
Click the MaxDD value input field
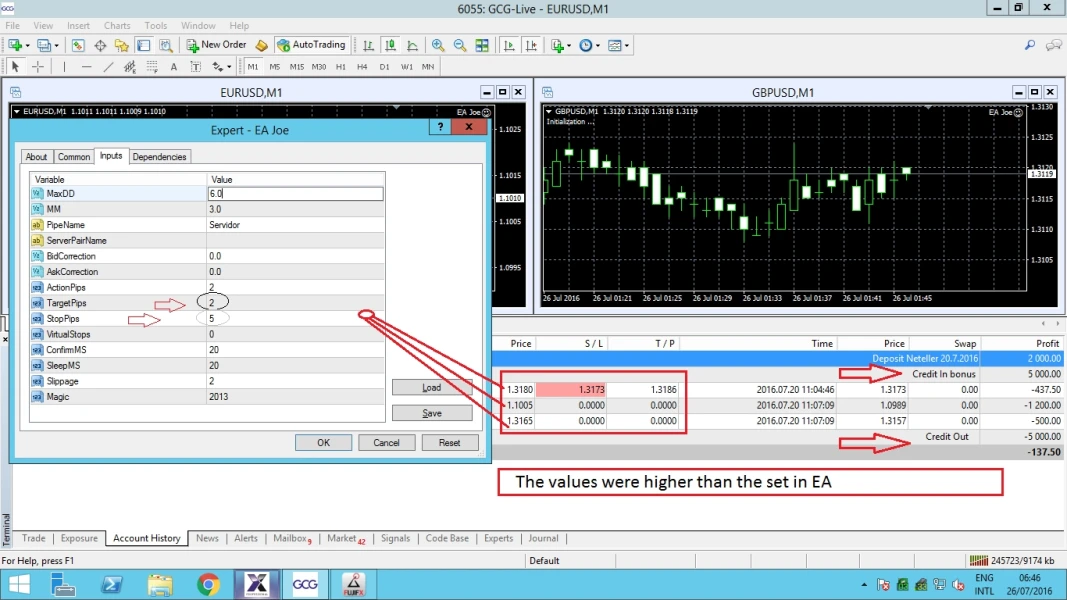295,194
